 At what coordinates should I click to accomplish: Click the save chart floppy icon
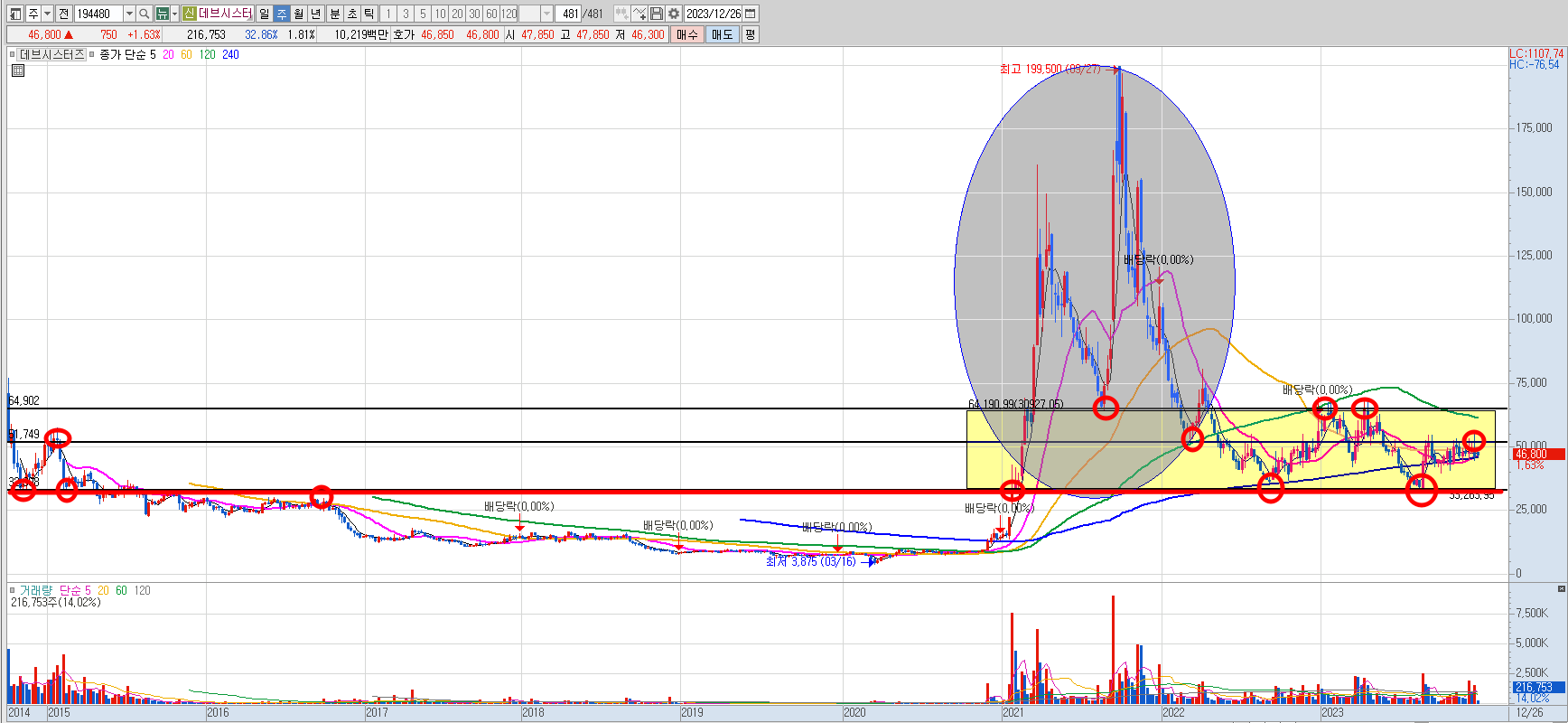pyautogui.click(x=657, y=14)
